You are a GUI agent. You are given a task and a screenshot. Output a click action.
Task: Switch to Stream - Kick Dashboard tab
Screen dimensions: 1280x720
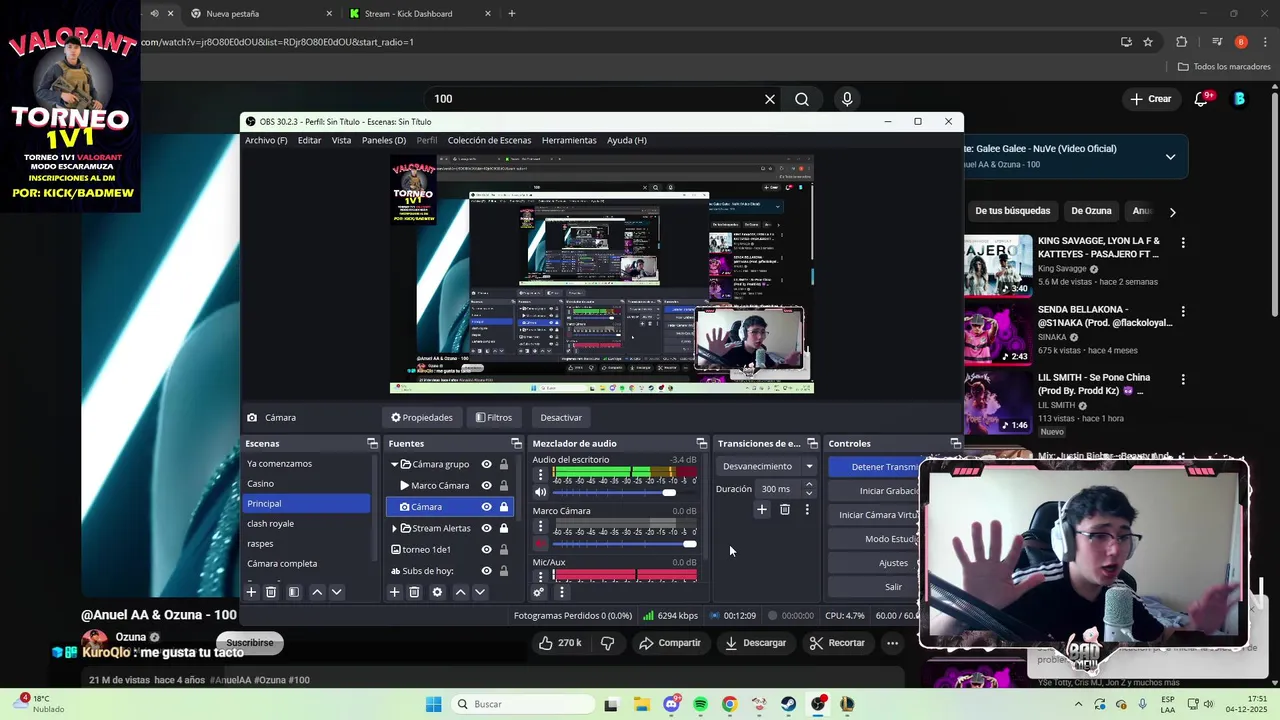pos(420,14)
